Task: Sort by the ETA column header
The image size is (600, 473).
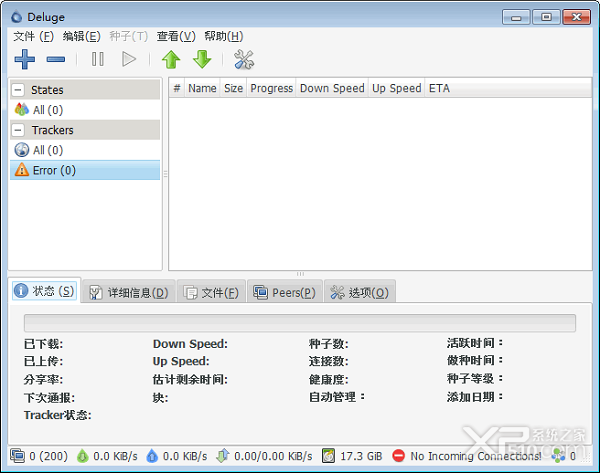Action: (508, 88)
